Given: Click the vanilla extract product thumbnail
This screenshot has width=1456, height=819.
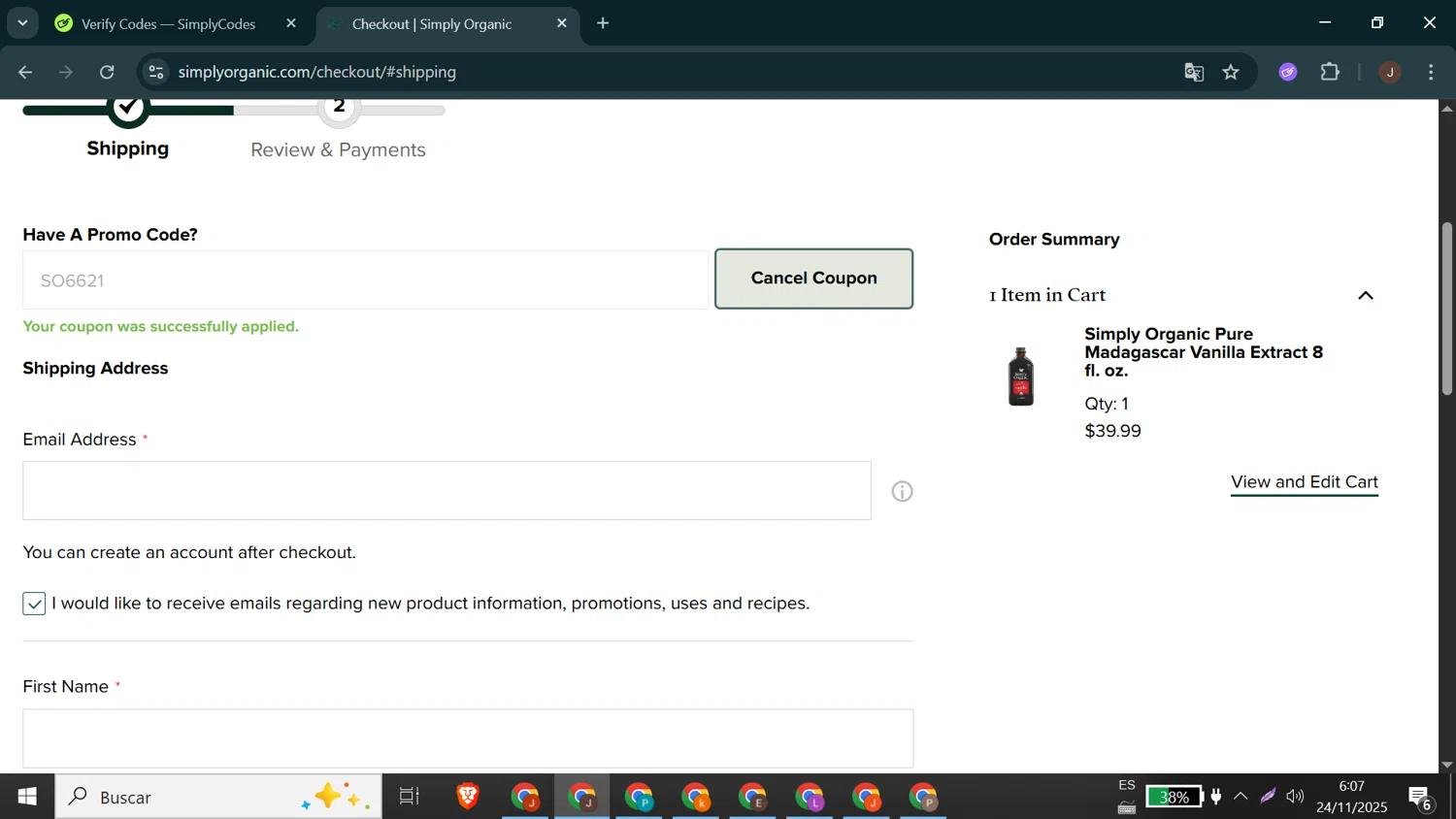Looking at the screenshot, I should tap(1021, 377).
